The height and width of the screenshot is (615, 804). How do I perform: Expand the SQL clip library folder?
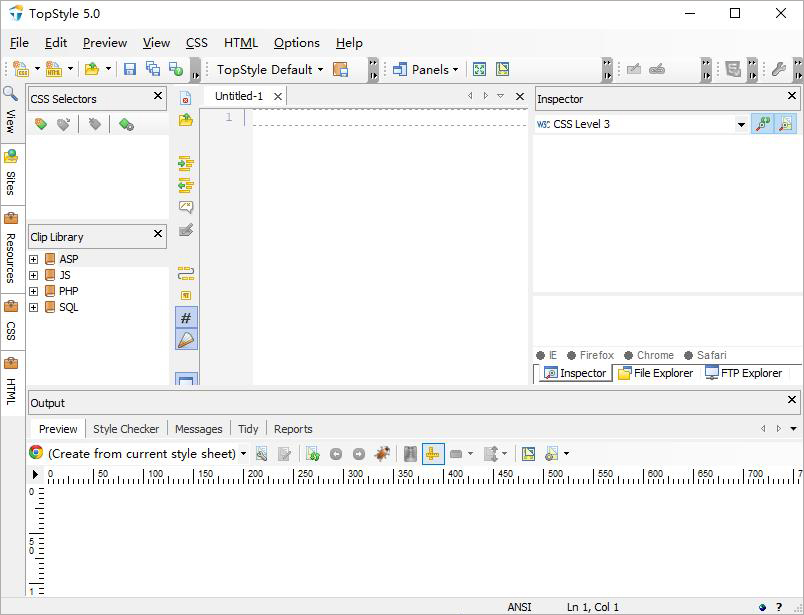[34, 307]
